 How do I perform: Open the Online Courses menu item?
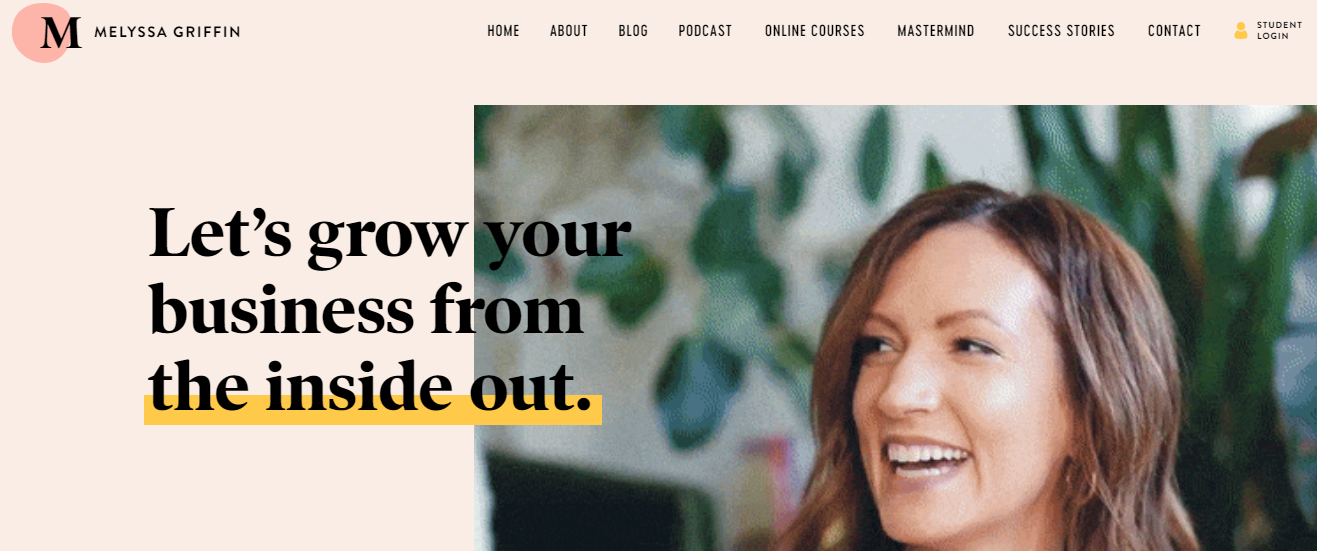pyautogui.click(x=815, y=31)
